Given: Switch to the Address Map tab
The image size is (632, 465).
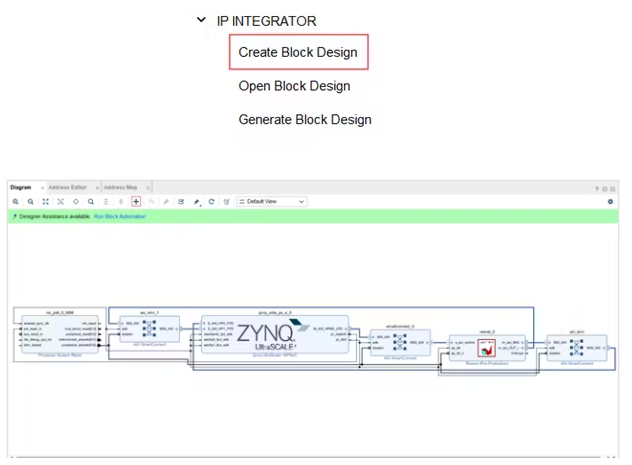Looking at the screenshot, I should pos(120,188).
